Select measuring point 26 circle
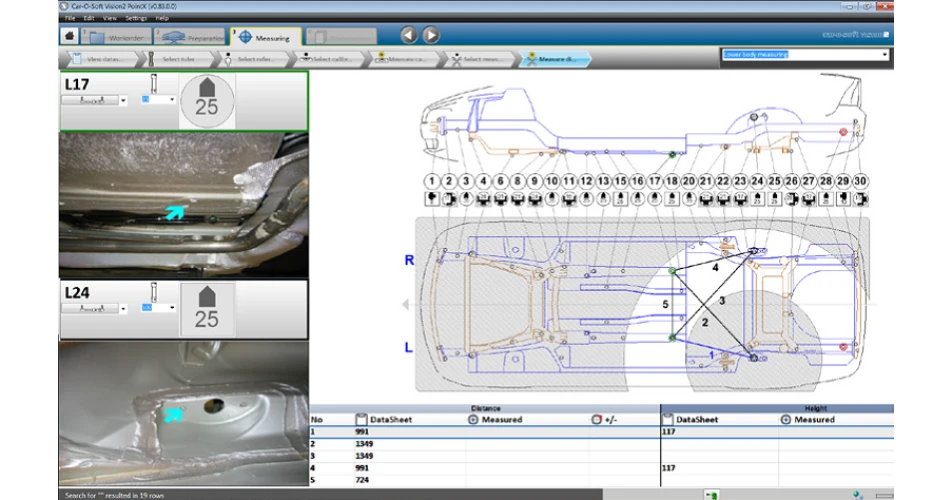The height and width of the screenshot is (500, 952). (x=791, y=181)
